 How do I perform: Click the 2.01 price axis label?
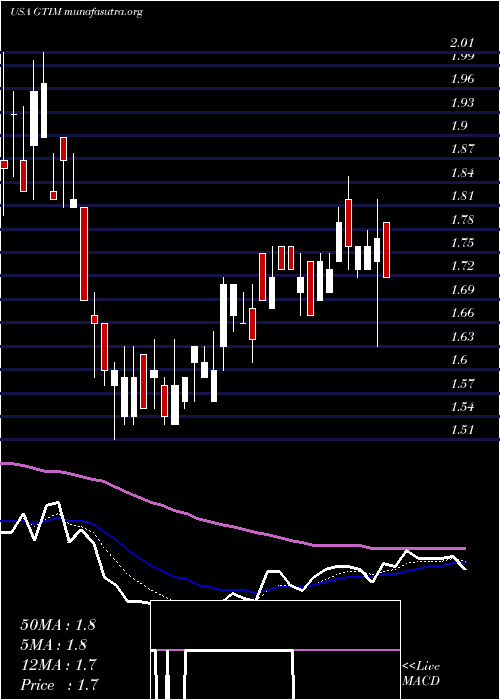coord(461,43)
